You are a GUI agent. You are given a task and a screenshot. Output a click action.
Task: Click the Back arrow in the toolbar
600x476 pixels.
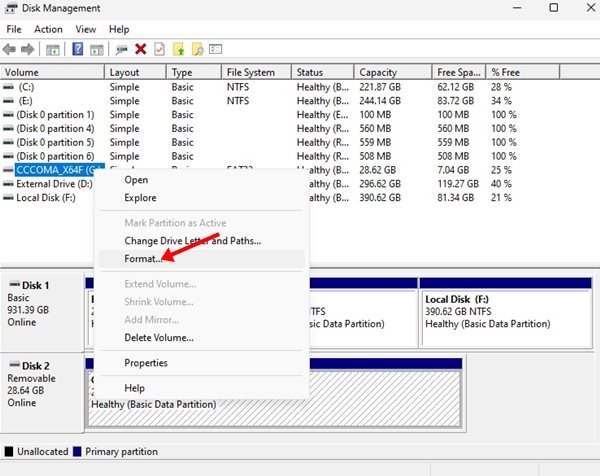11,48
